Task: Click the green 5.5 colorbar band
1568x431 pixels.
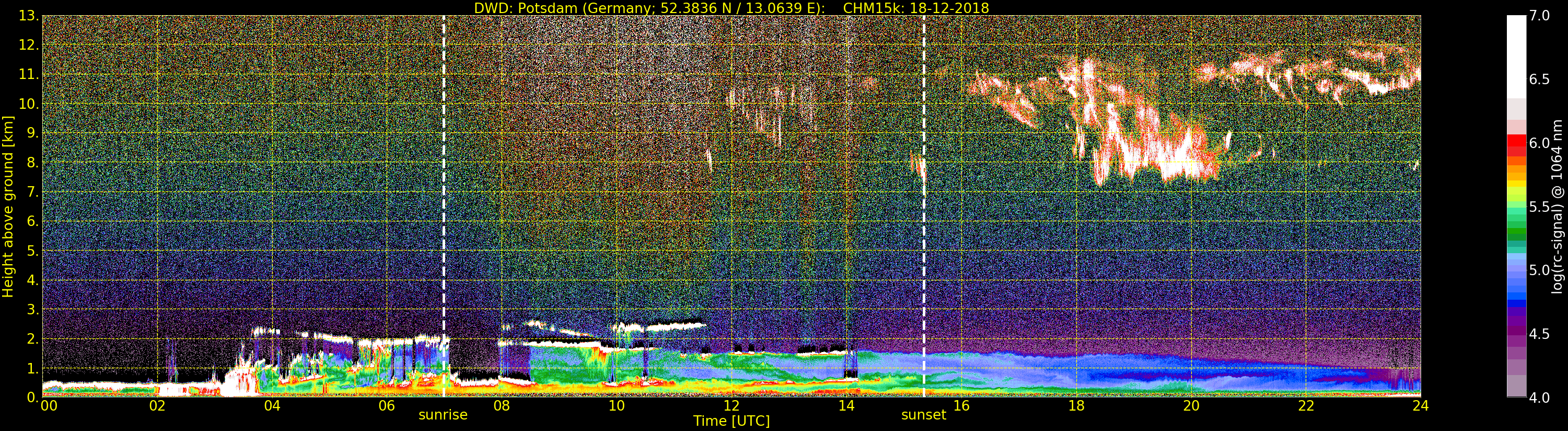Action: pyautogui.click(x=1516, y=207)
